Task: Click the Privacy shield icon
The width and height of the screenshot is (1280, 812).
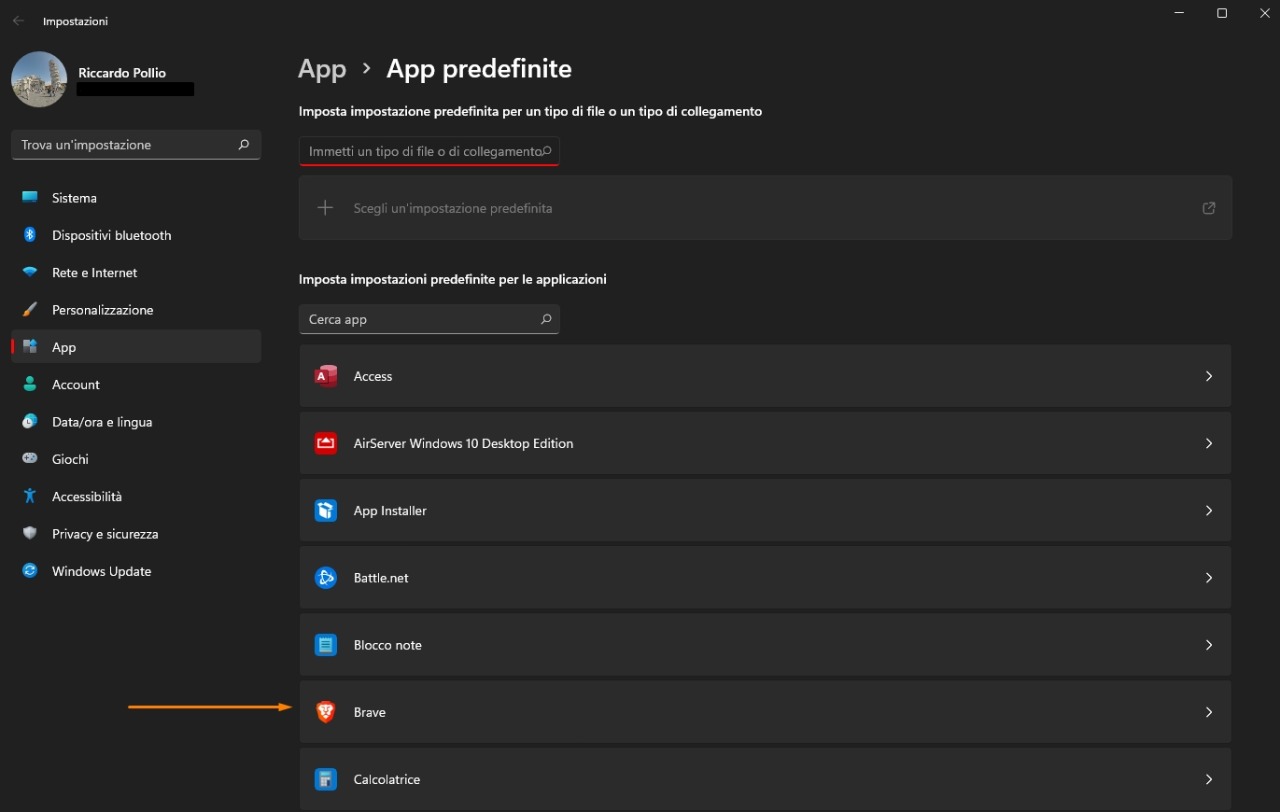Action: pos(30,534)
